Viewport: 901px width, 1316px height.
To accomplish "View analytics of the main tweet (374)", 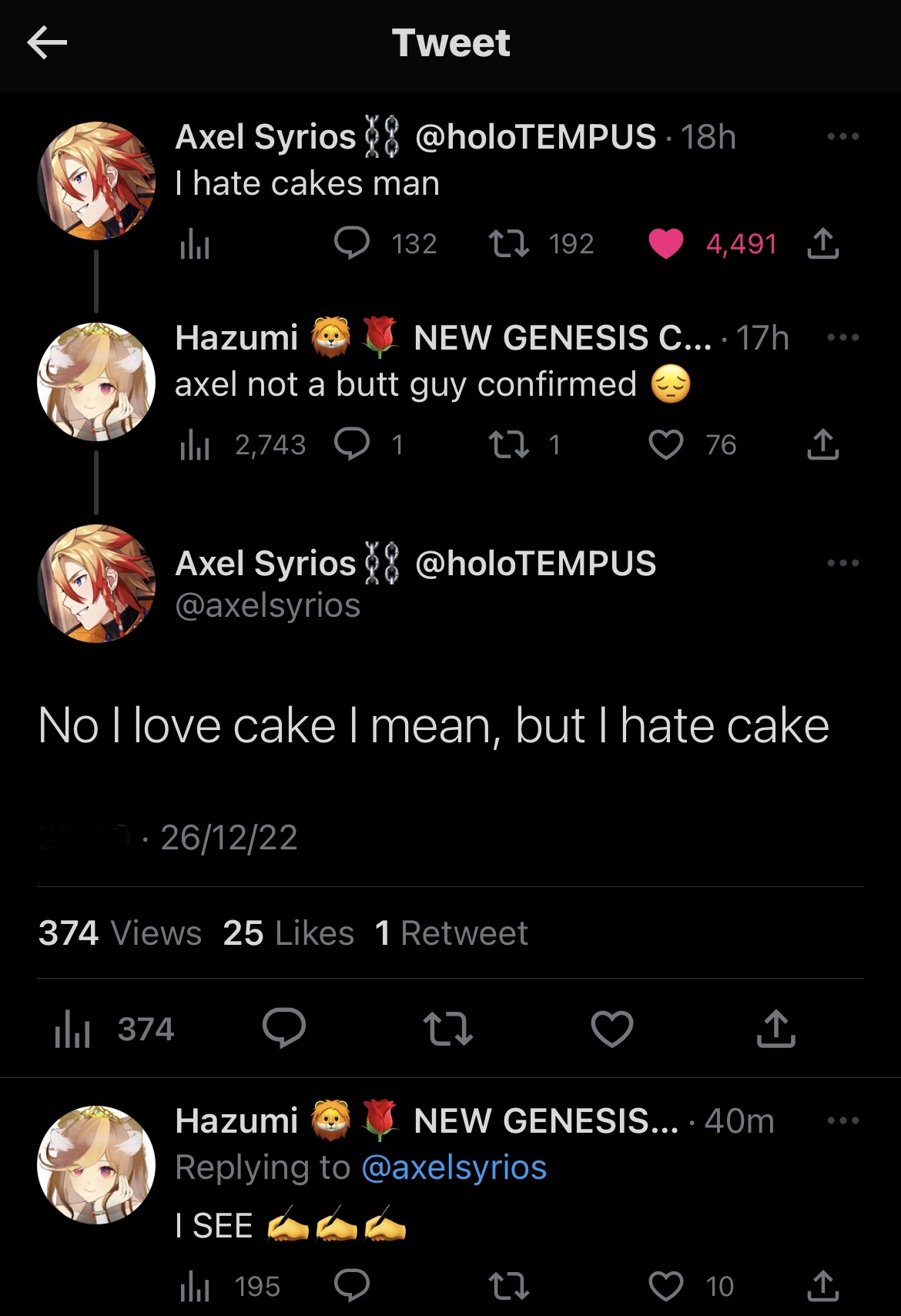I will (x=114, y=1030).
